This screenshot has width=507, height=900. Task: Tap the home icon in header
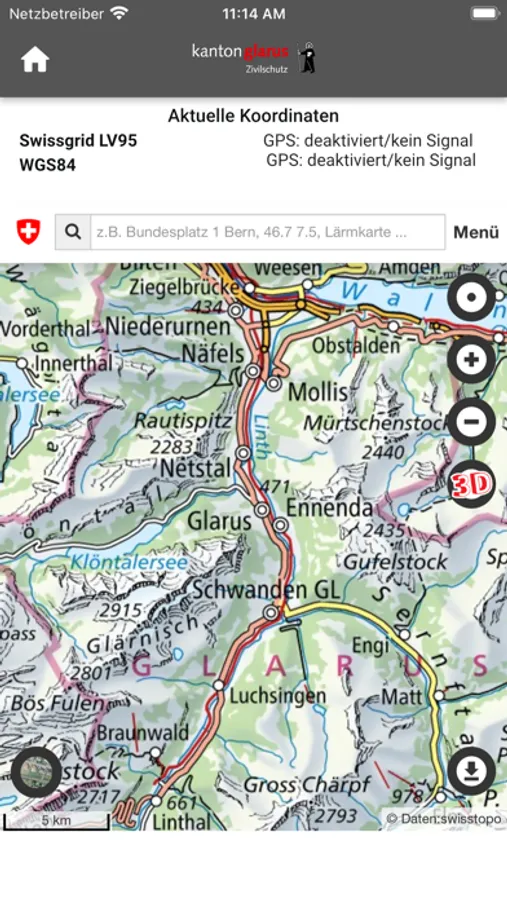(35, 59)
